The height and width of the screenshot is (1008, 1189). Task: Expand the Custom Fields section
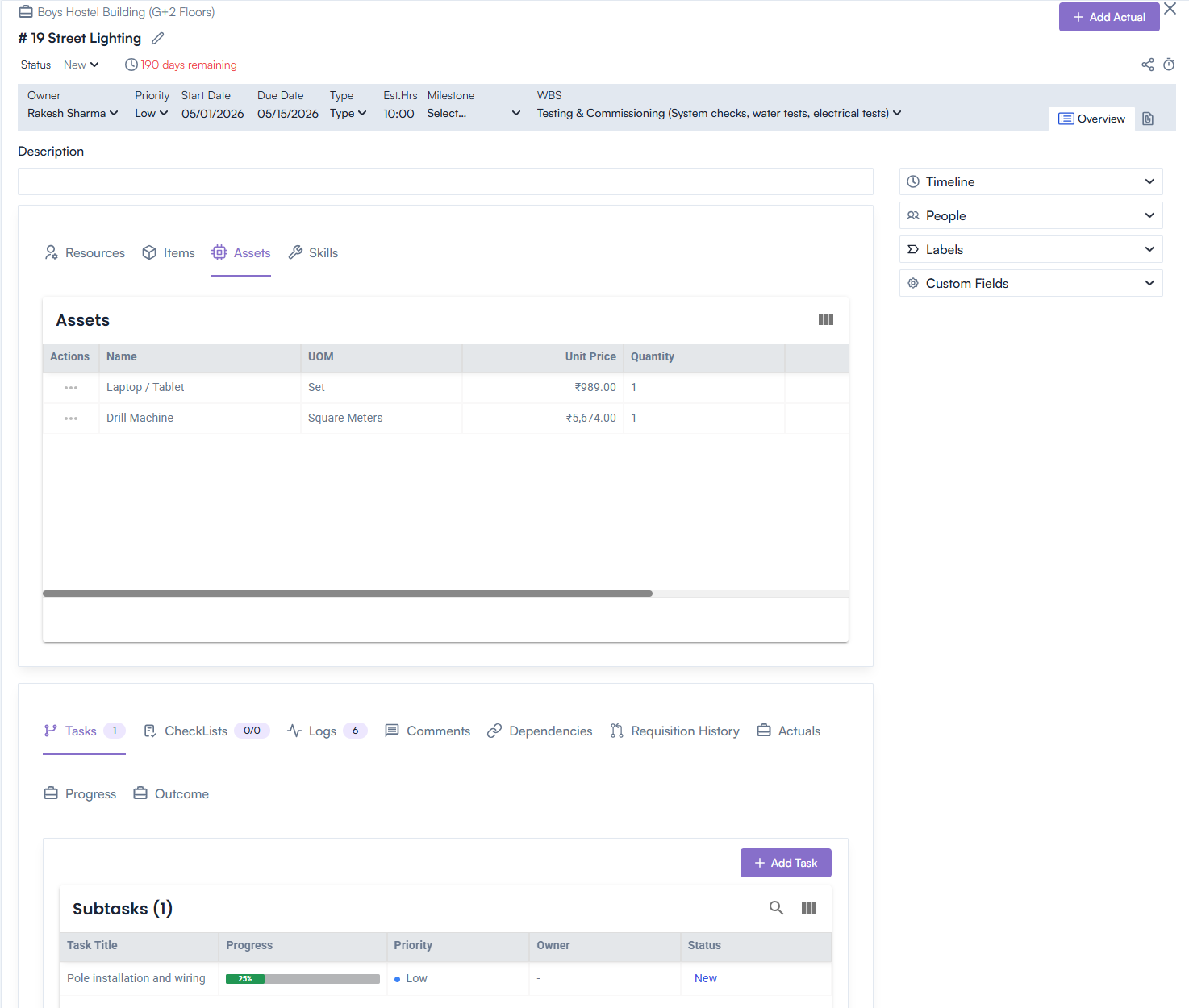click(x=1030, y=283)
